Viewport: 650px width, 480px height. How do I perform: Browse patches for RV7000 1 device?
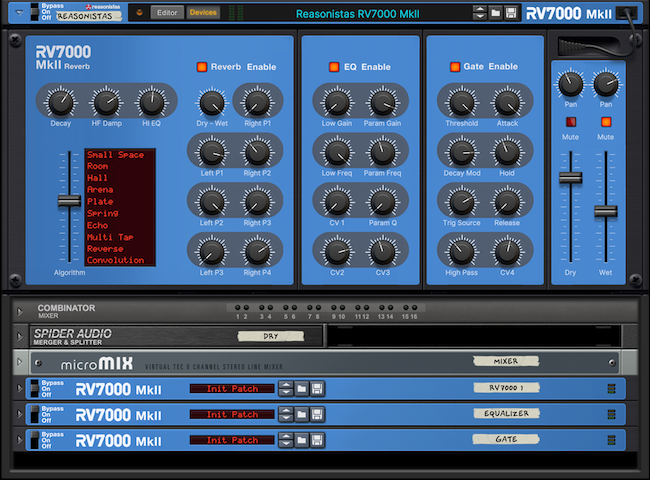click(x=302, y=389)
